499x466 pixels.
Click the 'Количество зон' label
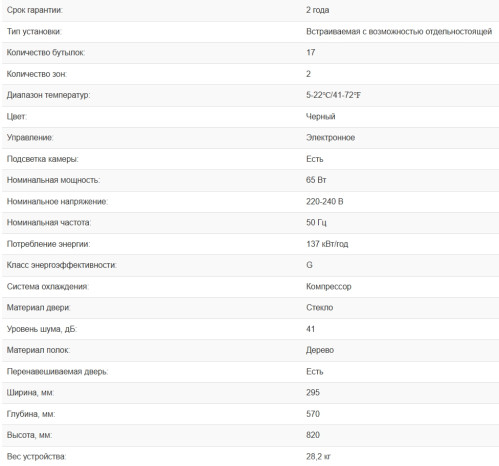(x=37, y=74)
